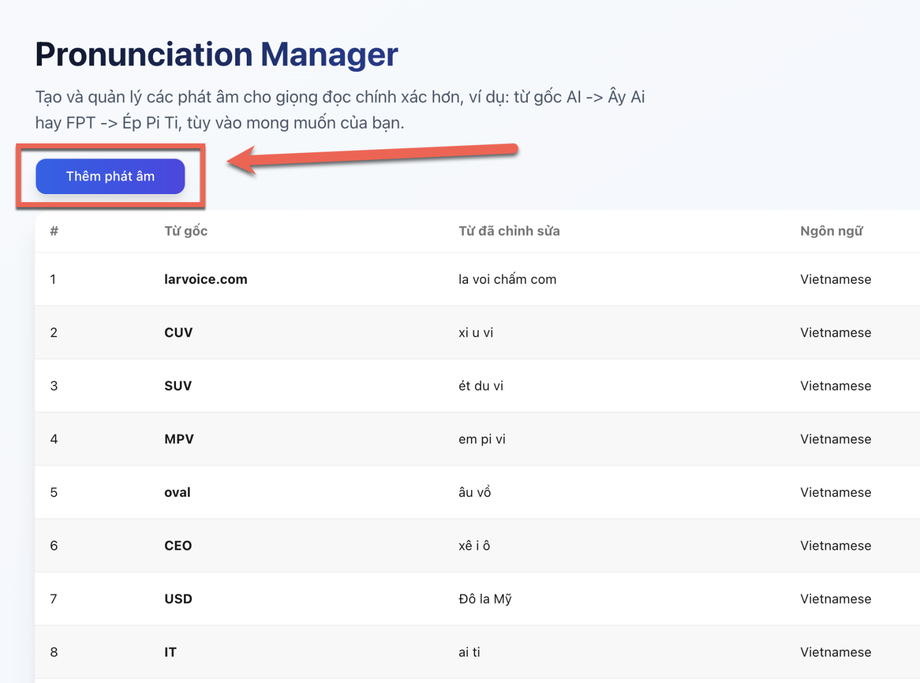Select the CUV original word
Viewport: 920px width, 683px height.
[178, 332]
